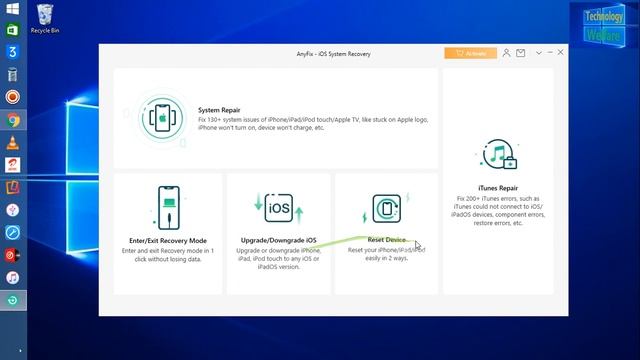
Task: Open the red camera app taskbar icon
Action: tap(13, 255)
